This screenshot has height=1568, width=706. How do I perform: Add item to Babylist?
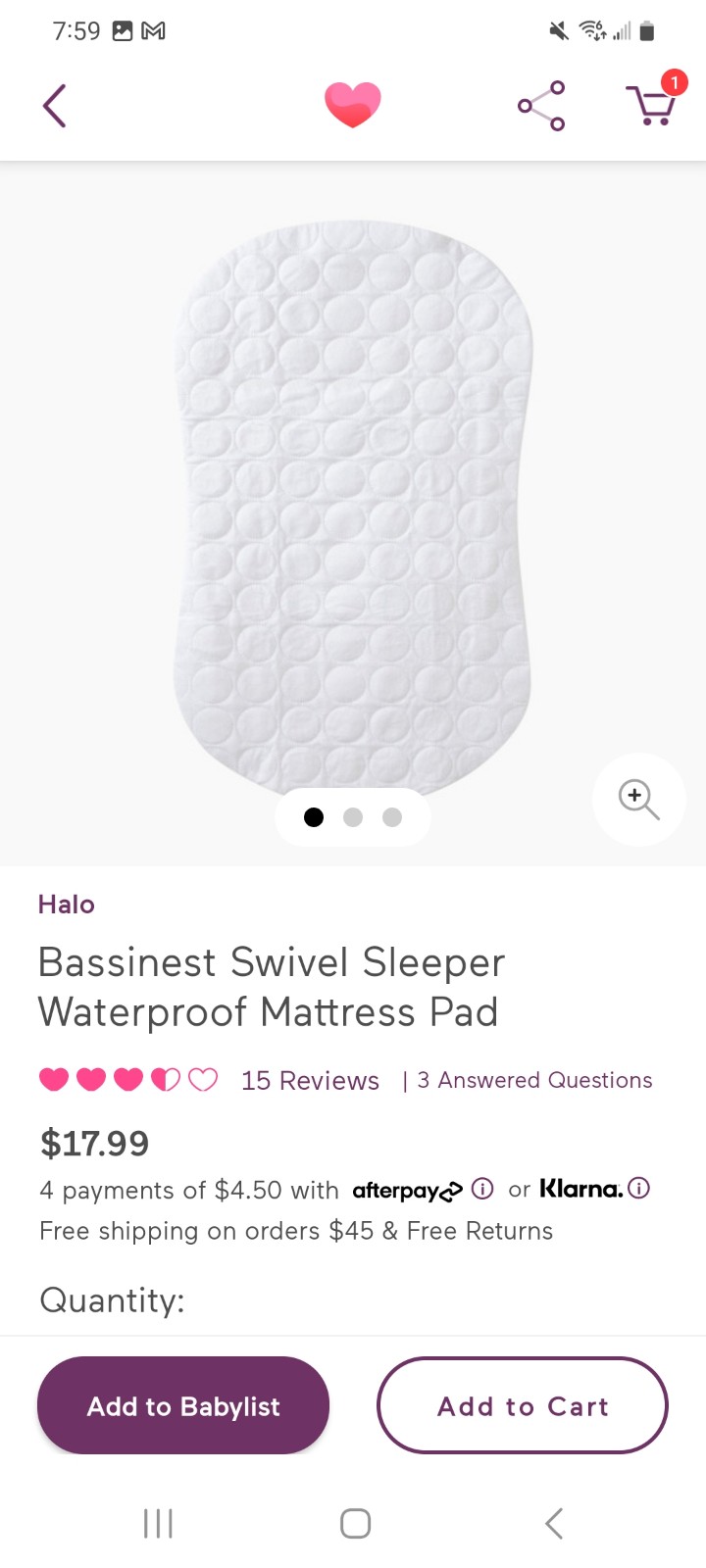183,1405
